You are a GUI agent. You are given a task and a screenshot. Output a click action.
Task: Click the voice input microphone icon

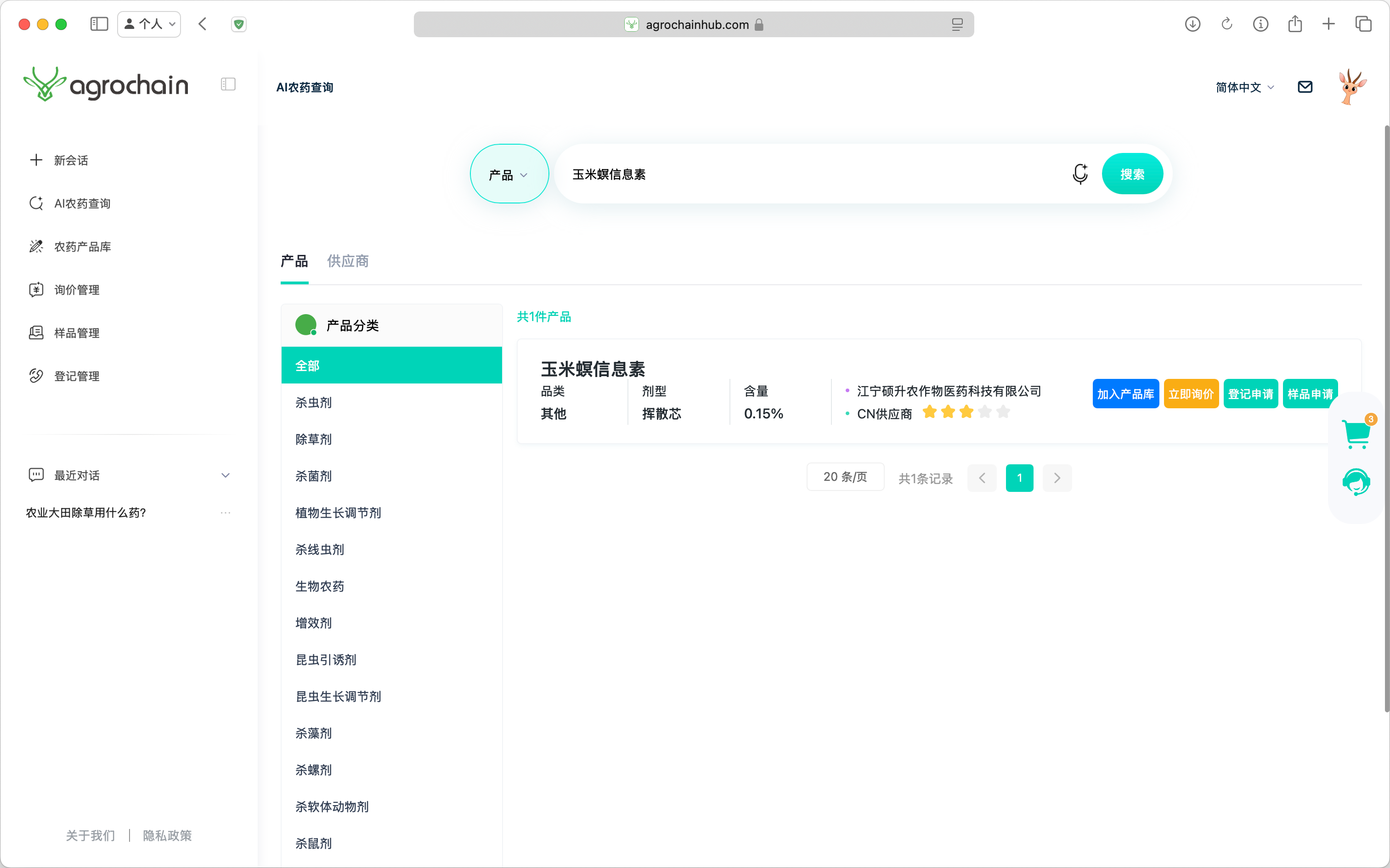1079,174
